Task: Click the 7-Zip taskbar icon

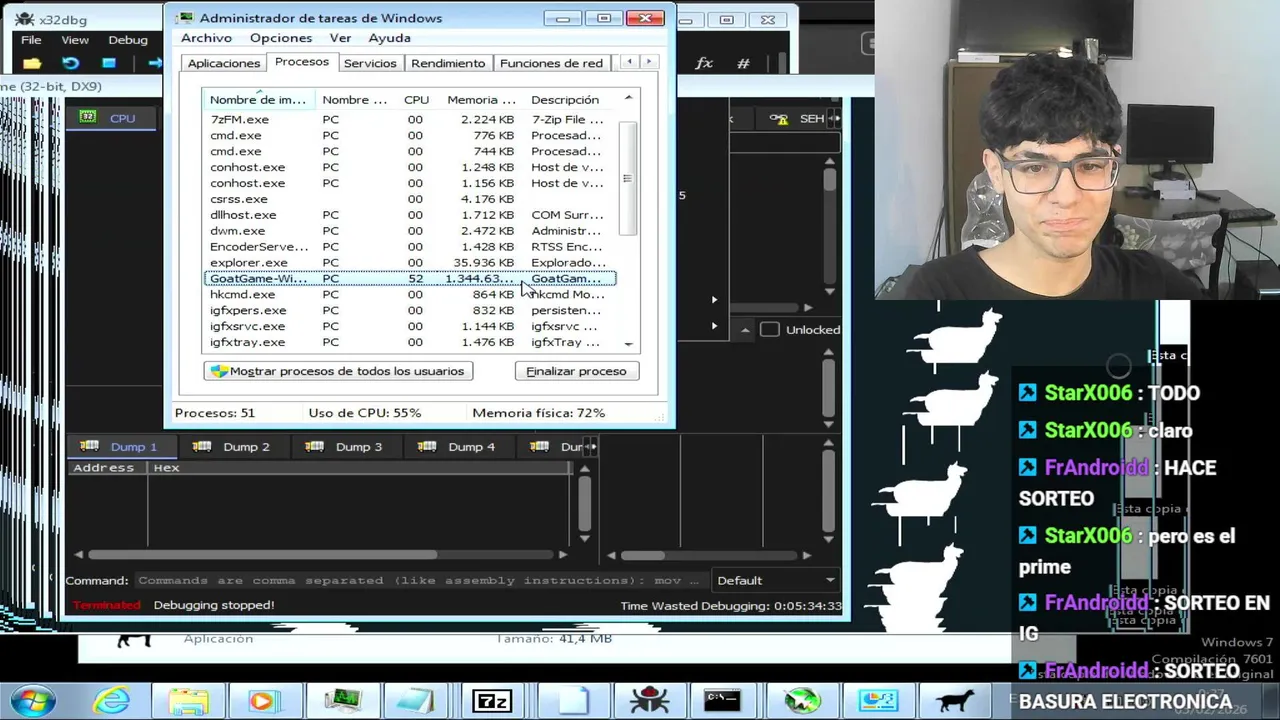Action: click(491, 701)
